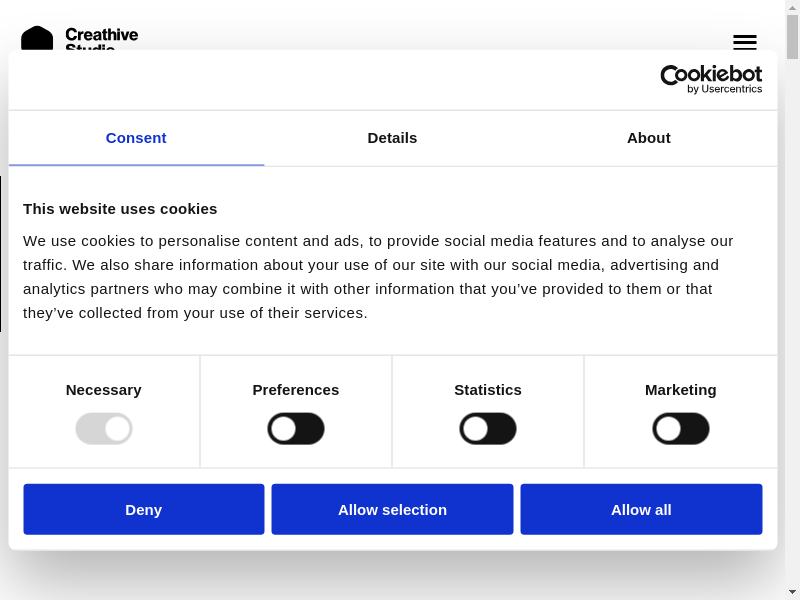This screenshot has height=600, width=800.
Task: Click the Creathive Studio house logo icon
Action: point(37,38)
